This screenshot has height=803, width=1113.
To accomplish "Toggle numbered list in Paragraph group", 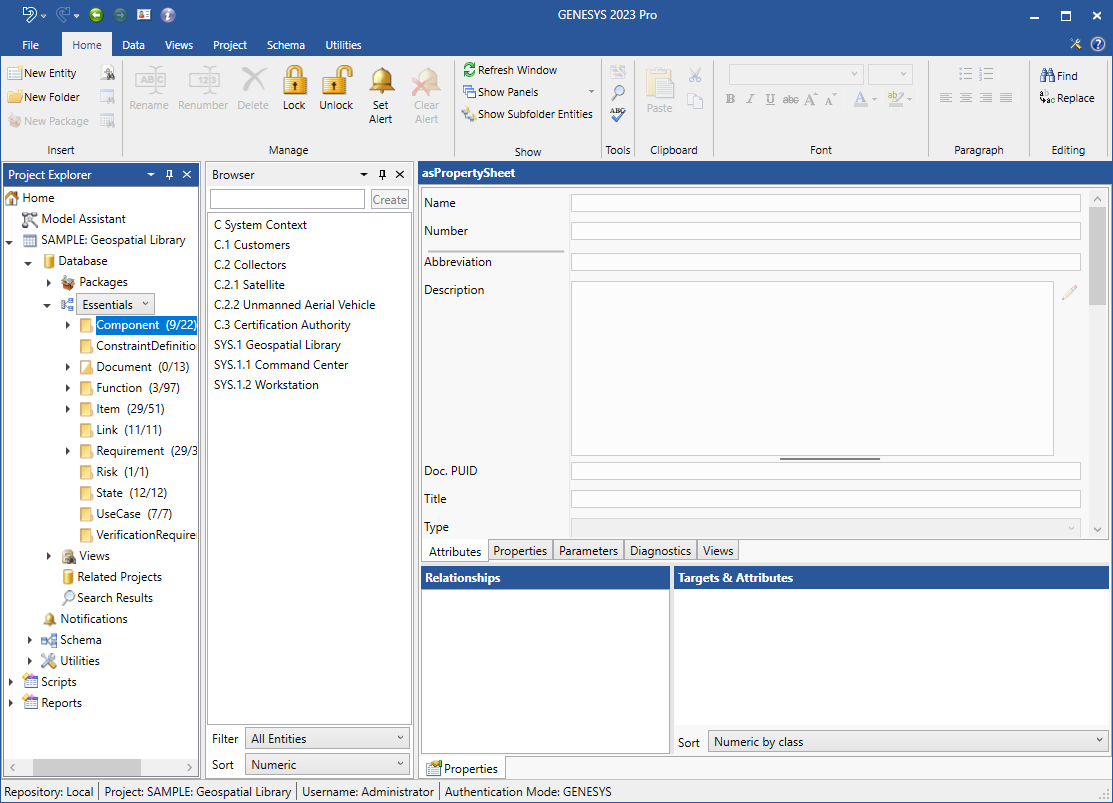I will pos(986,73).
